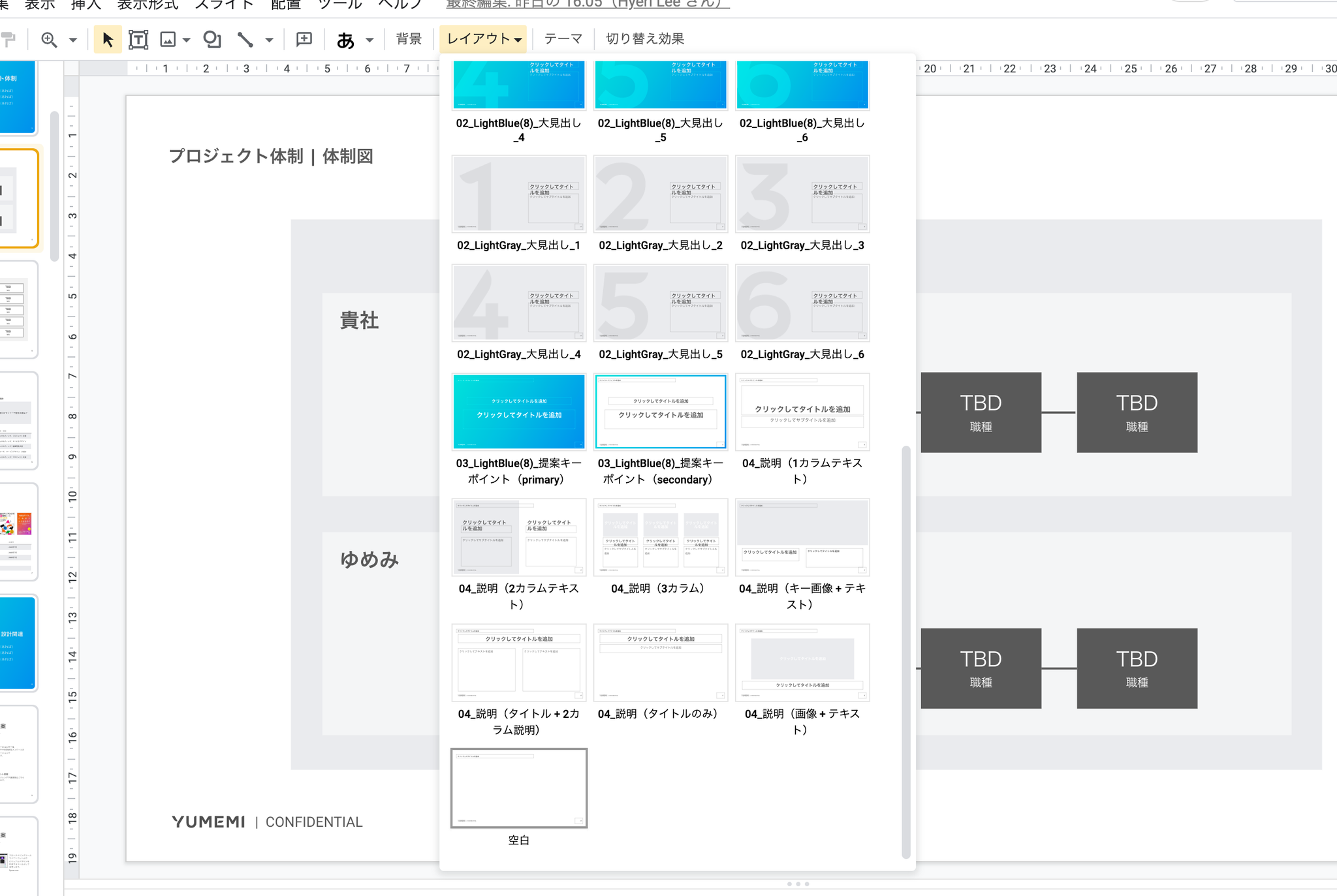Click the layout panel vertical scrollbar
This screenshot has width=1337, height=896.
coord(905,653)
